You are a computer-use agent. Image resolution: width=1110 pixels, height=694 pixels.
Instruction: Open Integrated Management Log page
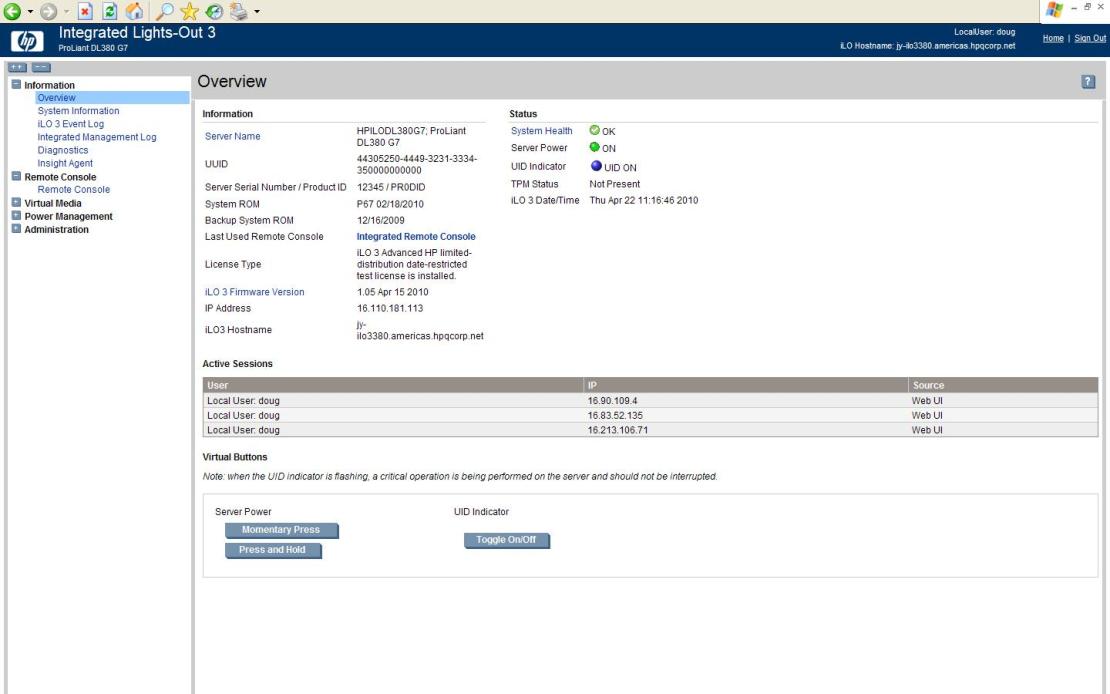pos(97,137)
